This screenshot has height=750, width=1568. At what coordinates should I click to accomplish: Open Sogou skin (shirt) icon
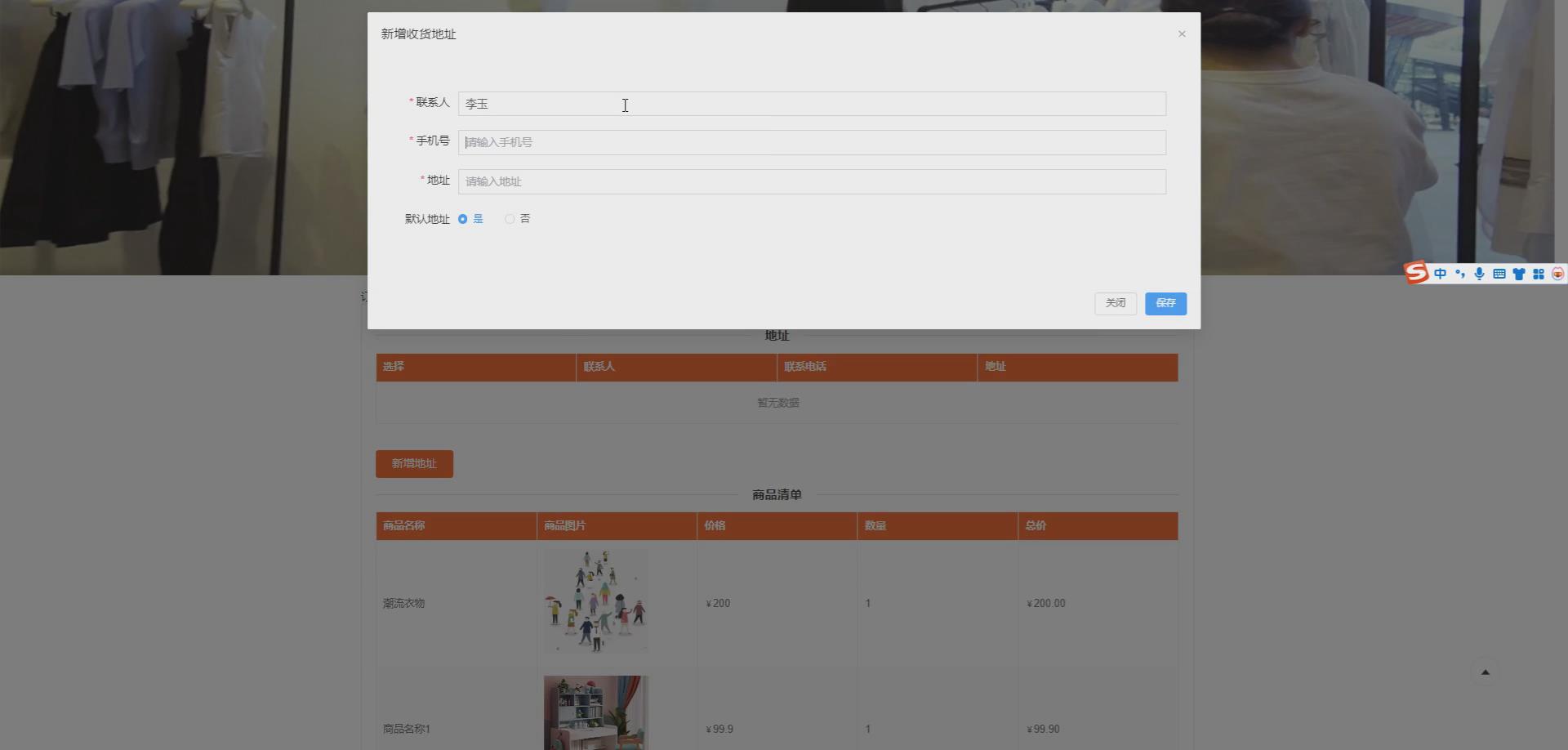1518,274
